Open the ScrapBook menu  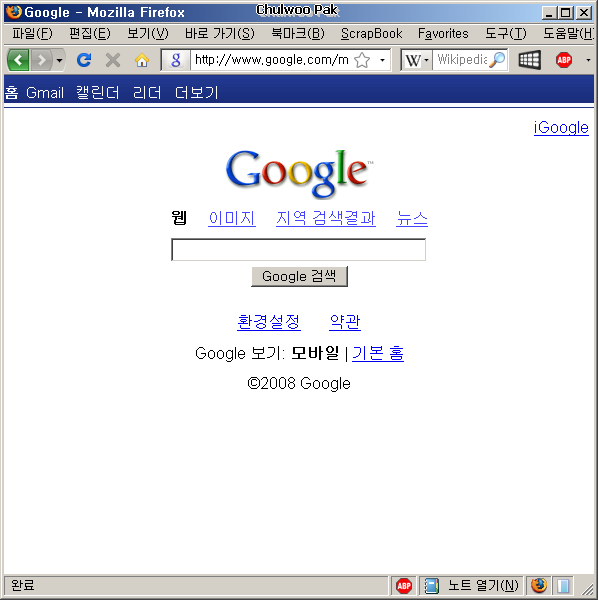[x=372, y=34]
